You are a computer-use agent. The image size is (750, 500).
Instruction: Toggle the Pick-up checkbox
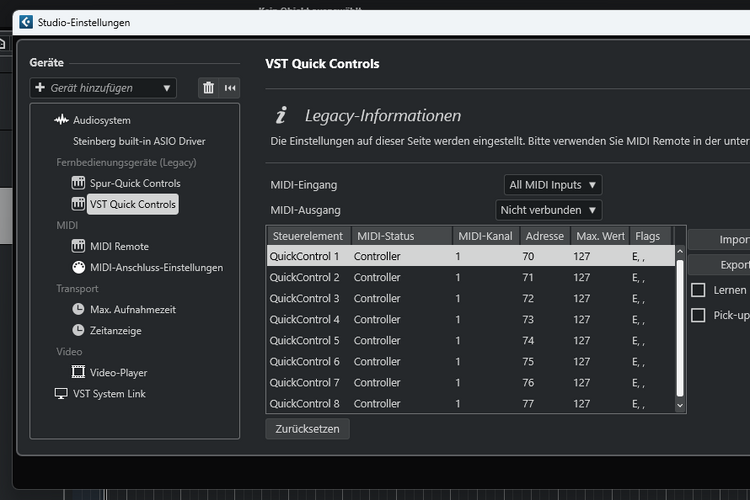(699, 315)
